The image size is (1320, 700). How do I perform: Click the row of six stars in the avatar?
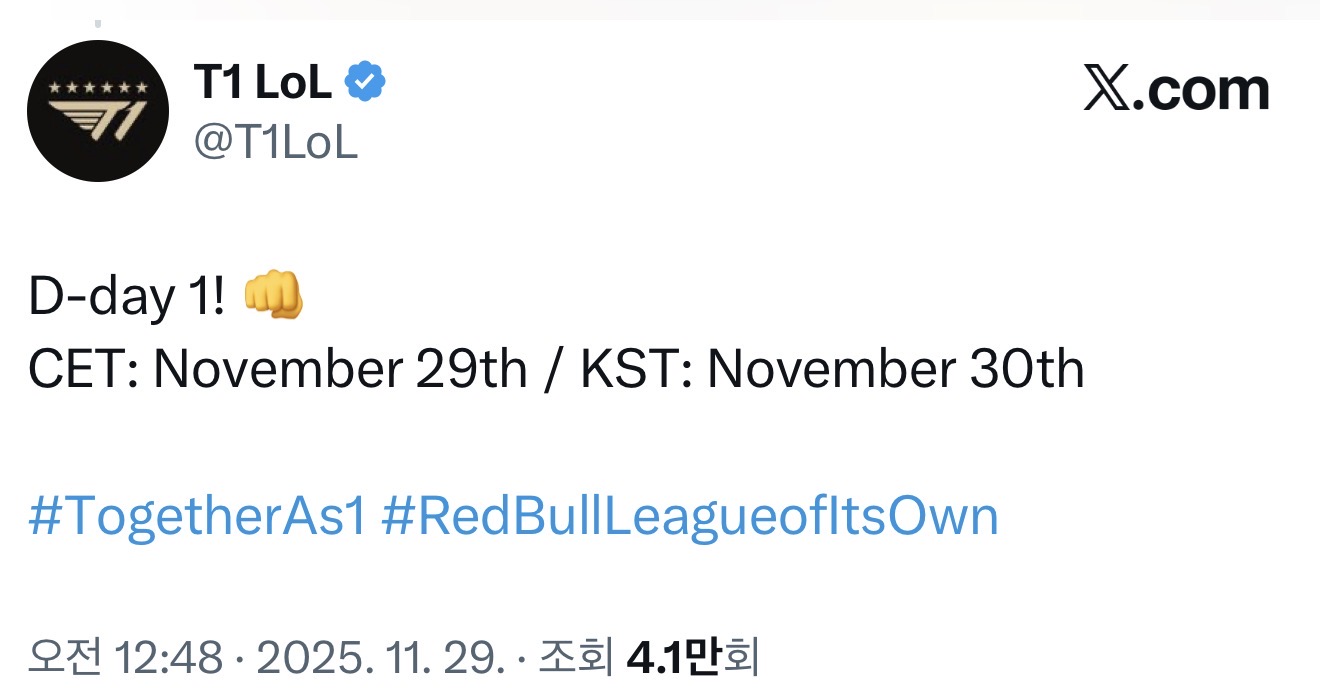98,89
